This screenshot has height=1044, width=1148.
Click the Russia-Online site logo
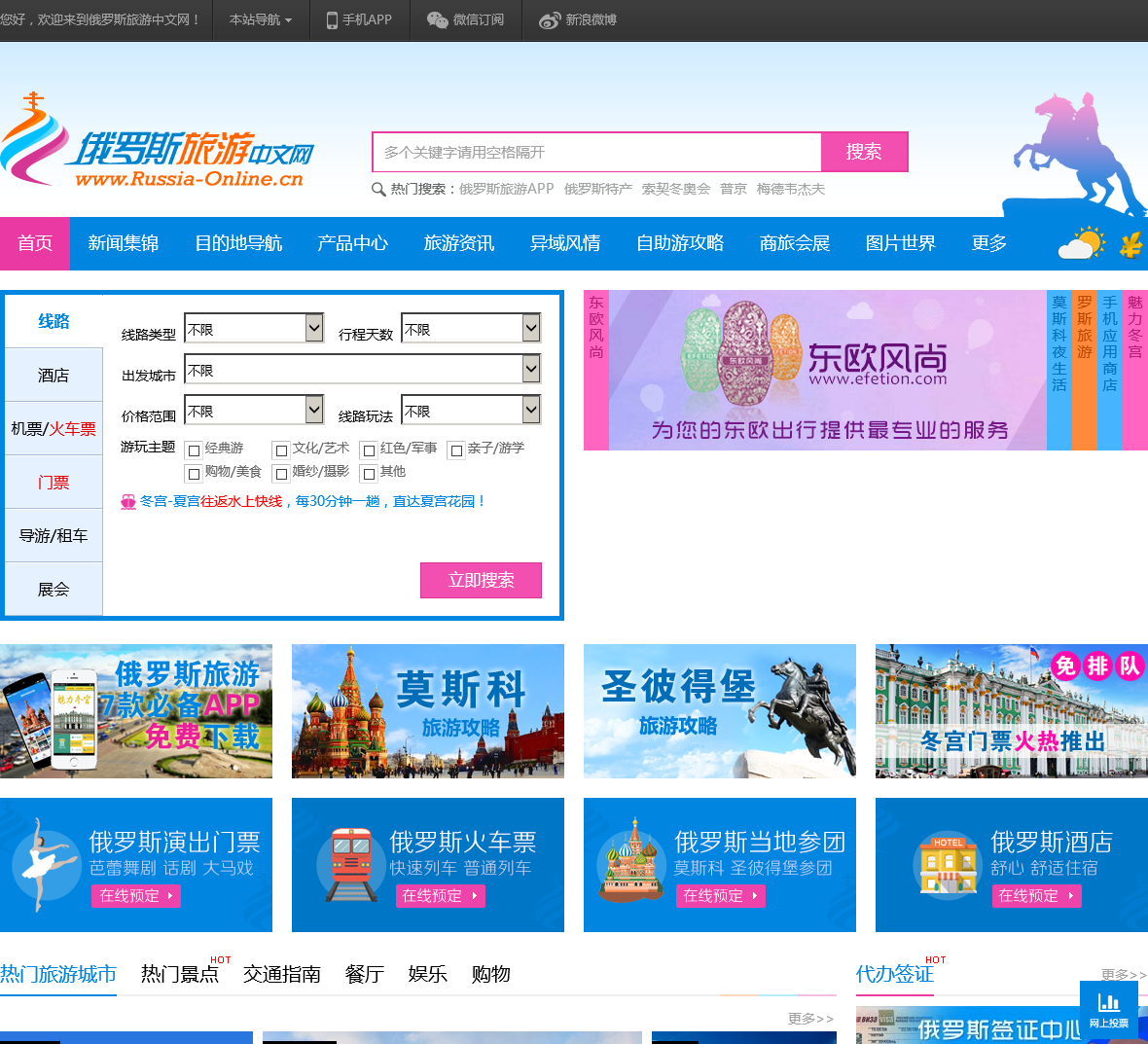(158, 140)
